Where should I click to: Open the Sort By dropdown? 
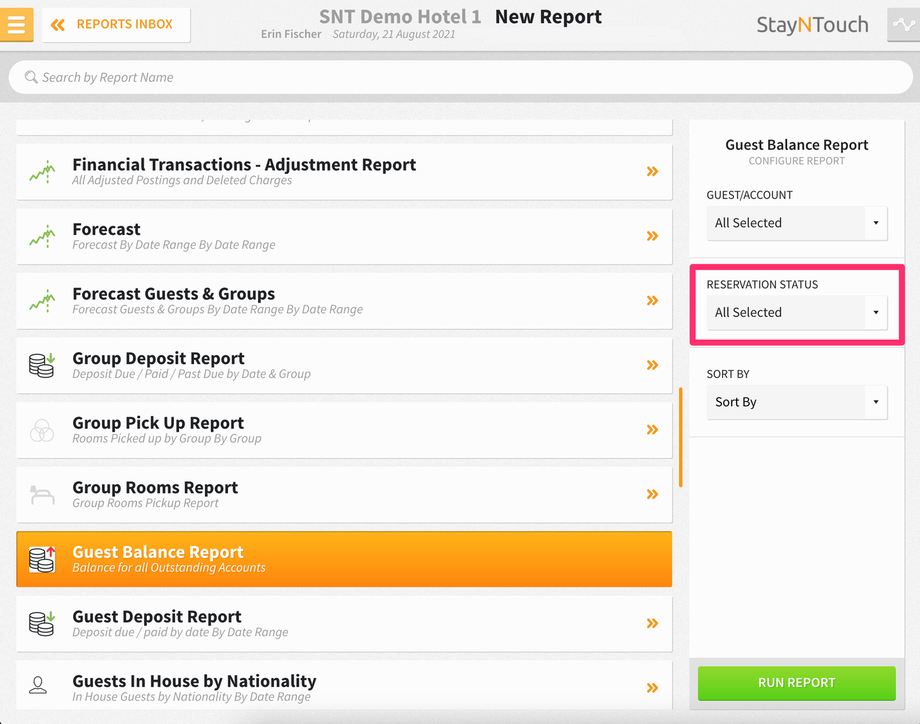coord(797,402)
